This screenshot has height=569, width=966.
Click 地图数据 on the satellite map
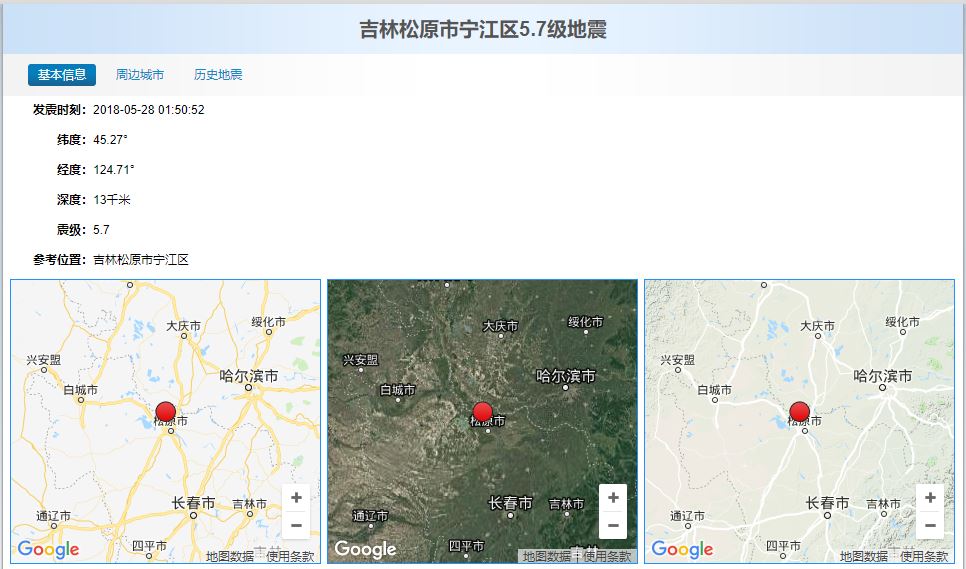(546, 557)
